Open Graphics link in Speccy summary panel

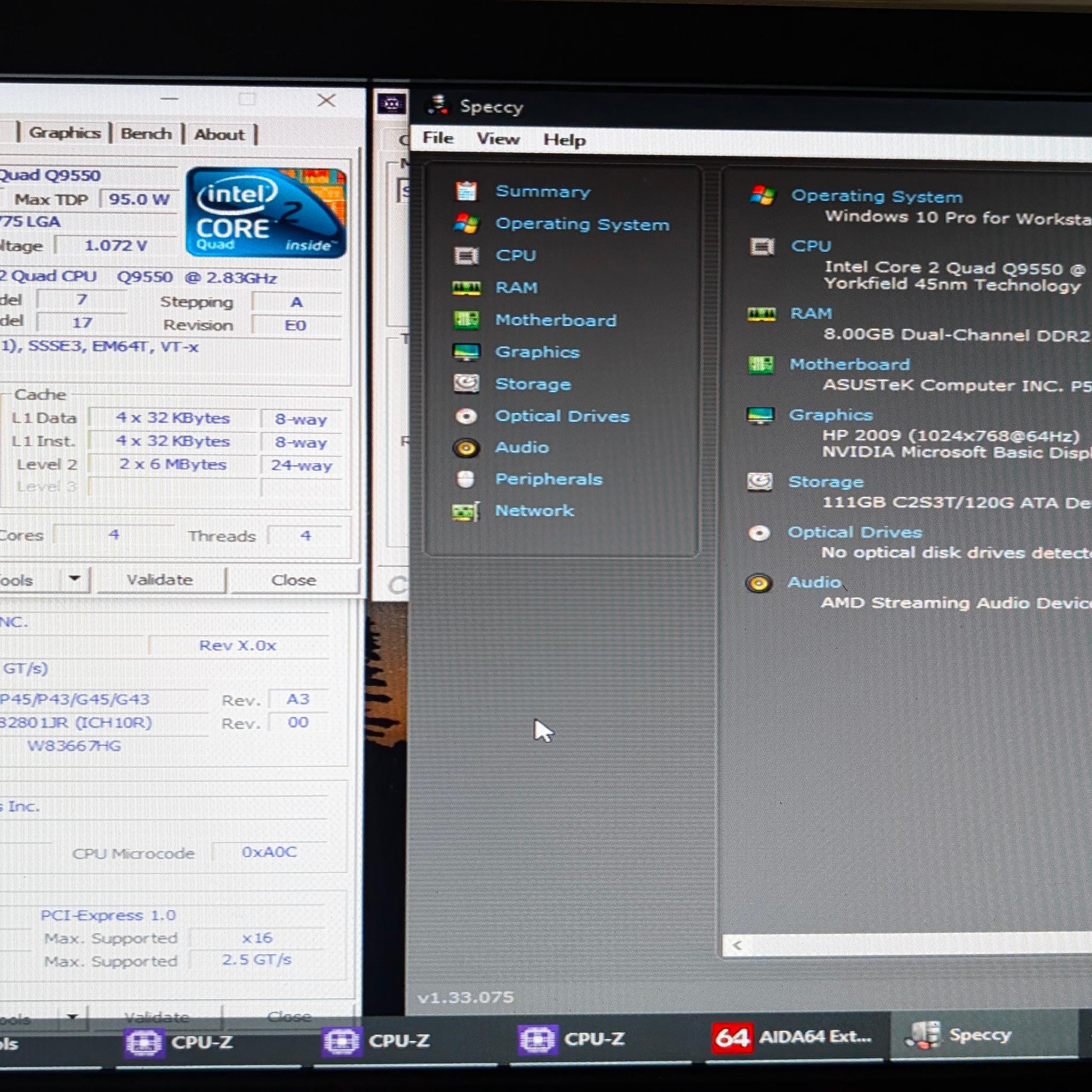[831, 415]
